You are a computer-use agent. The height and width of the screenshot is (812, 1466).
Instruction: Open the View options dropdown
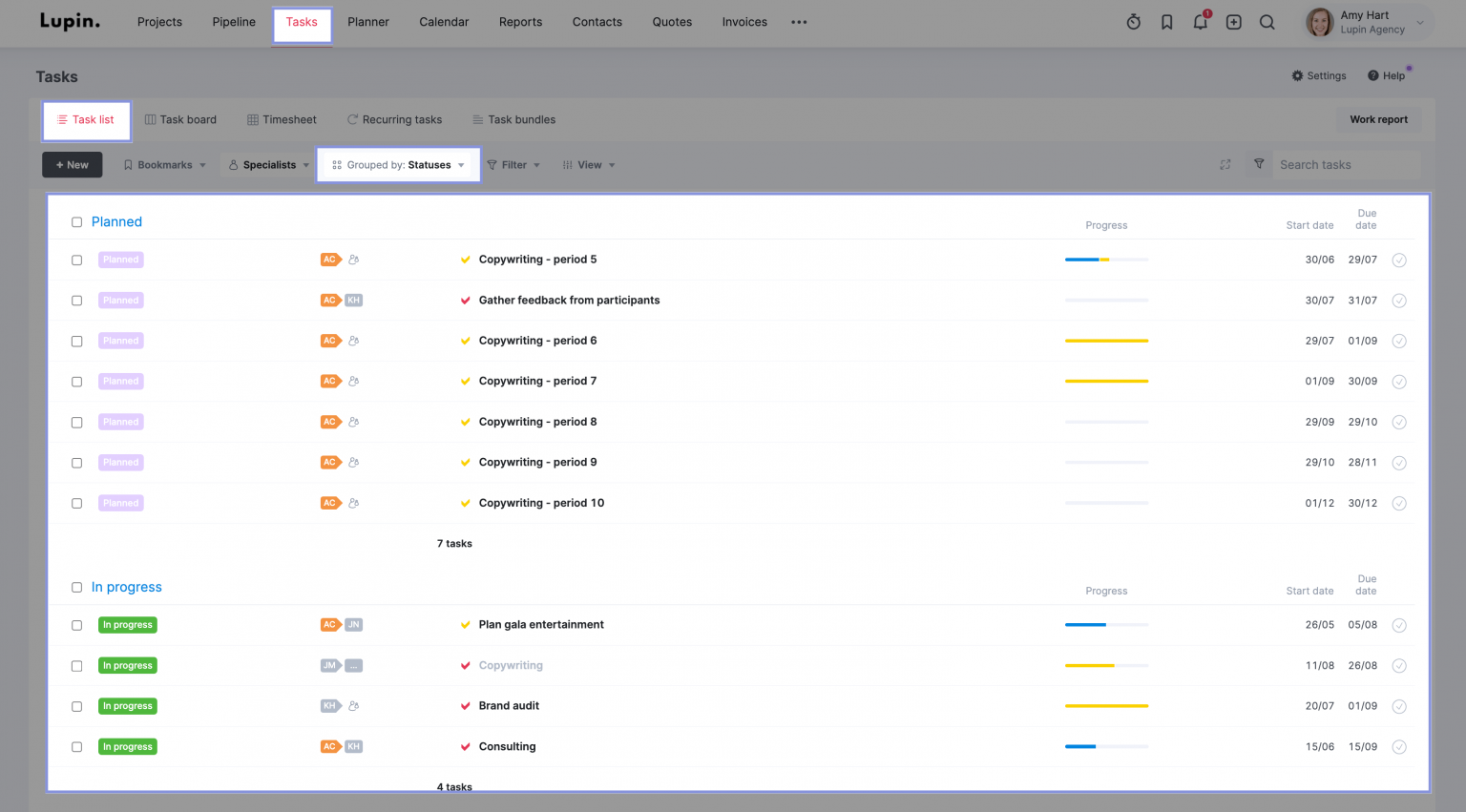589,164
